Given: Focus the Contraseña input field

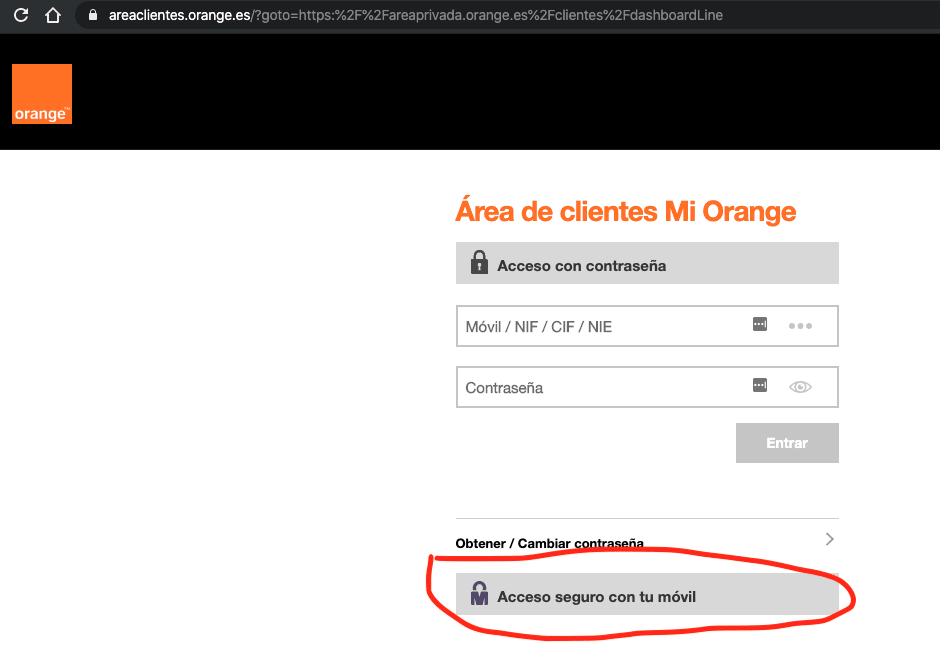Looking at the screenshot, I should [647, 387].
